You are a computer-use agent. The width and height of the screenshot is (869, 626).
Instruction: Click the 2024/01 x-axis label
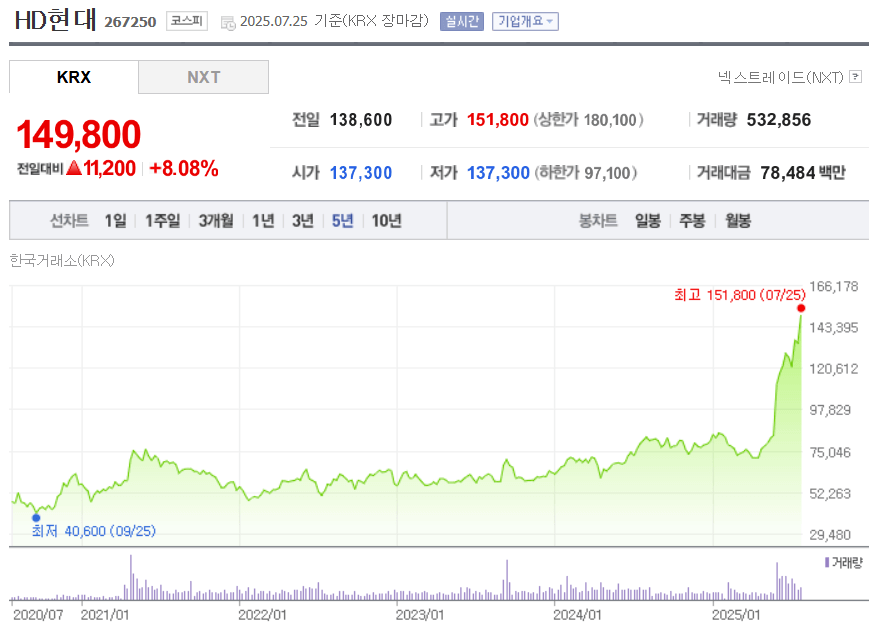tap(577, 615)
